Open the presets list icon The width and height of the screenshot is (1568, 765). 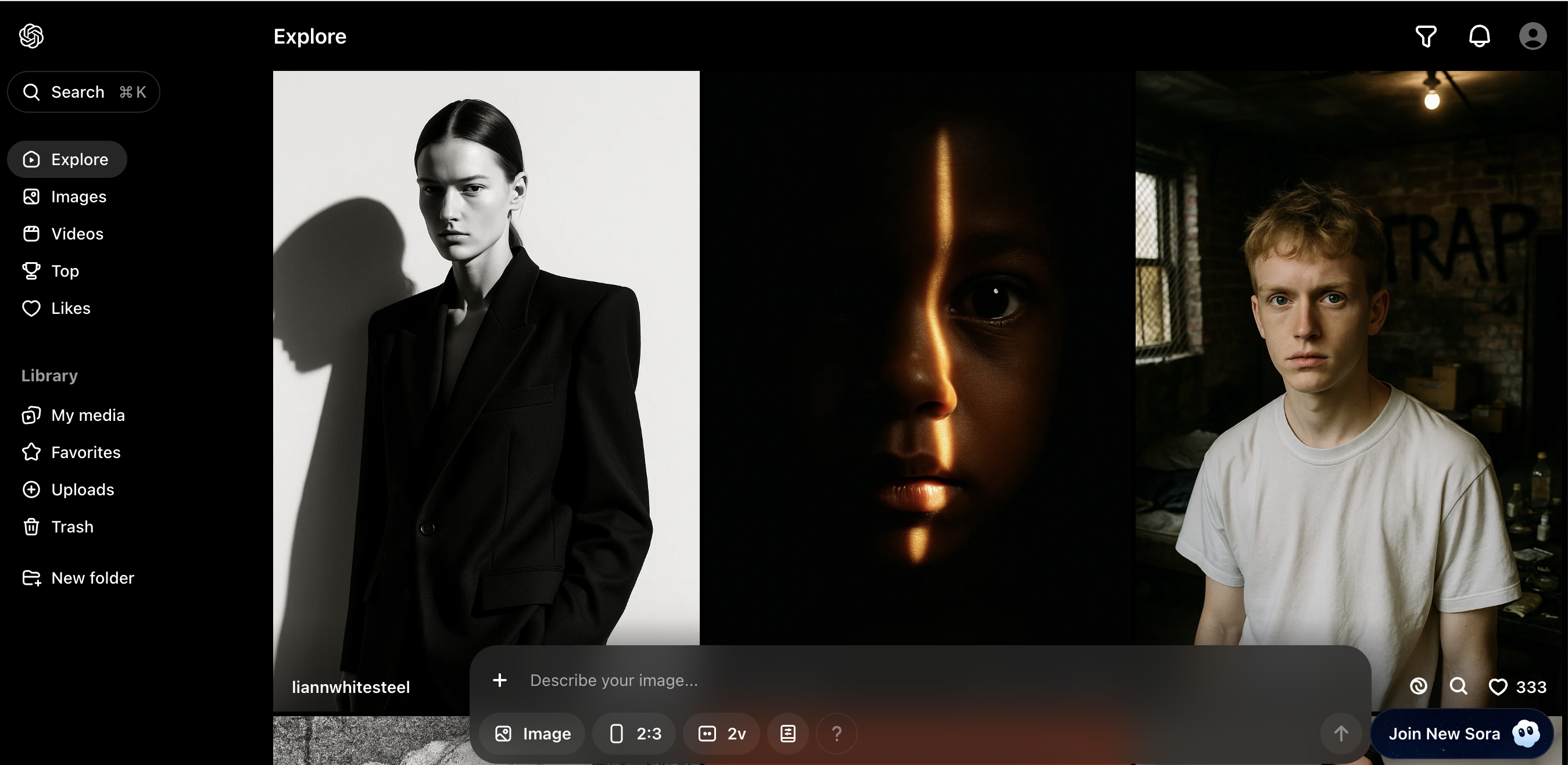tap(787, 734)
